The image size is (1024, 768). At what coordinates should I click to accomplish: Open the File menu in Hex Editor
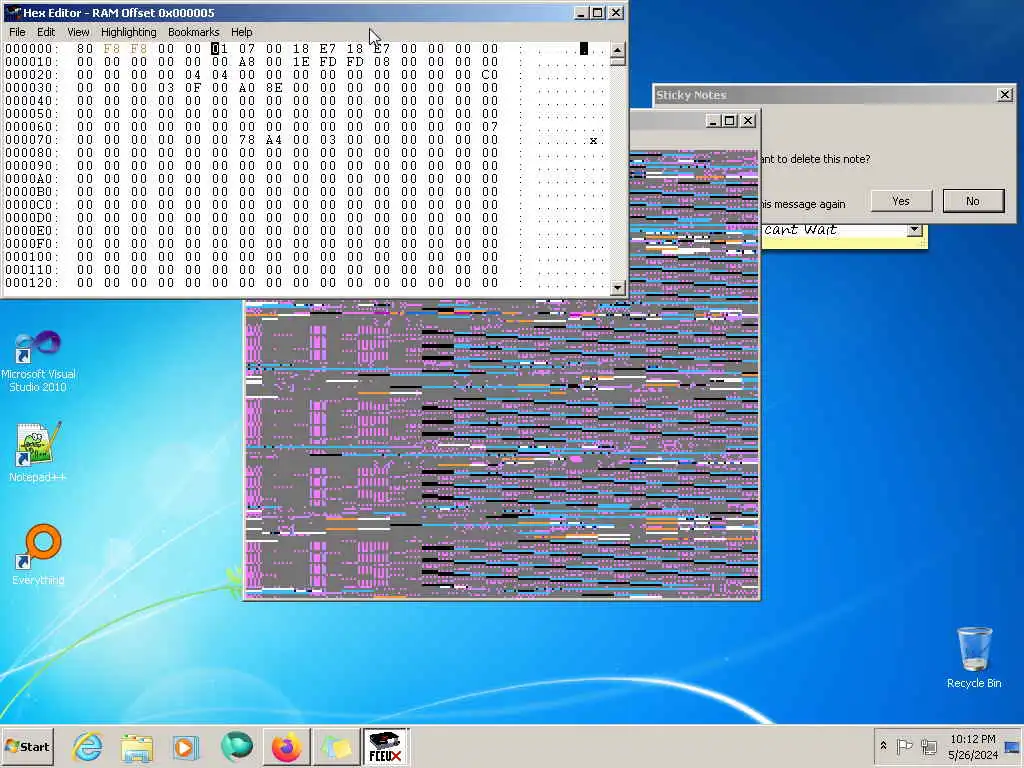point(18,32)
